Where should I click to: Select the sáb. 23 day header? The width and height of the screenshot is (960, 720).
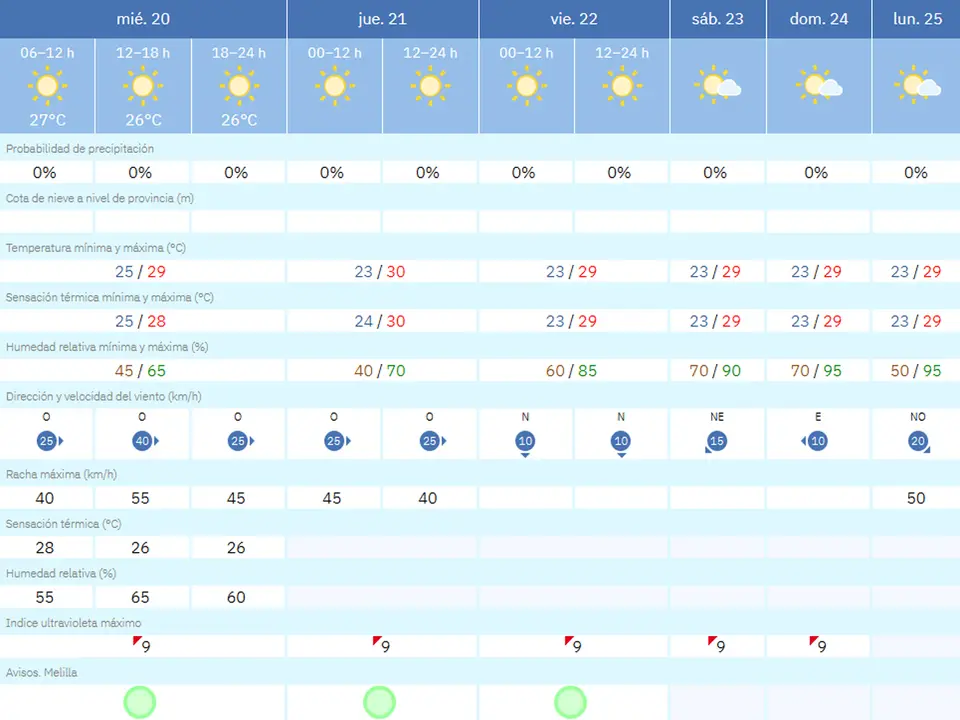pos(718,19)
